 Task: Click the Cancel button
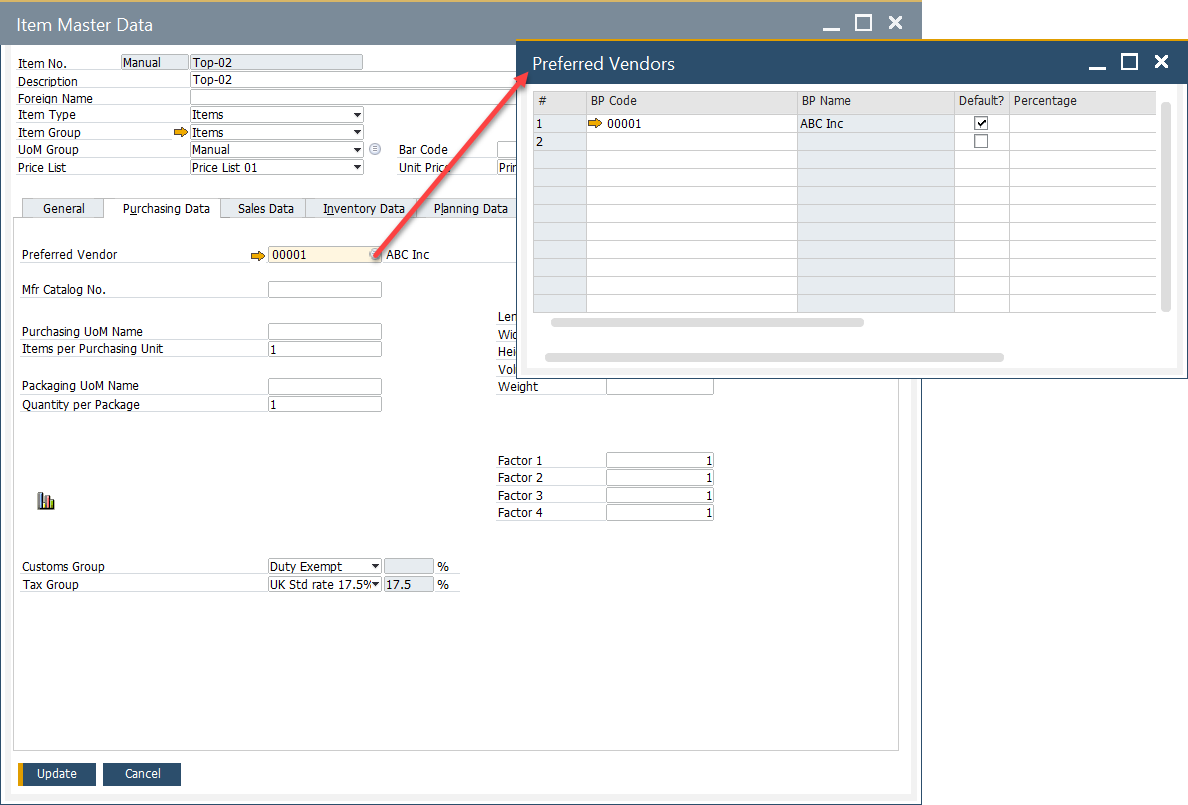pyautogui.click(x=142, y=774)
